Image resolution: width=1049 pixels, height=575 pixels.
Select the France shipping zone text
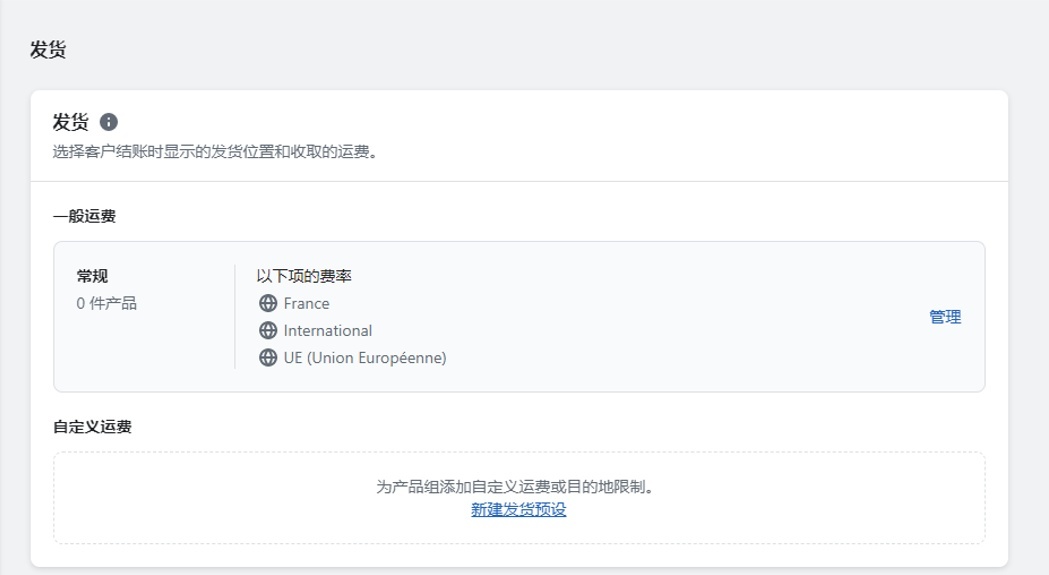(306, 303)
